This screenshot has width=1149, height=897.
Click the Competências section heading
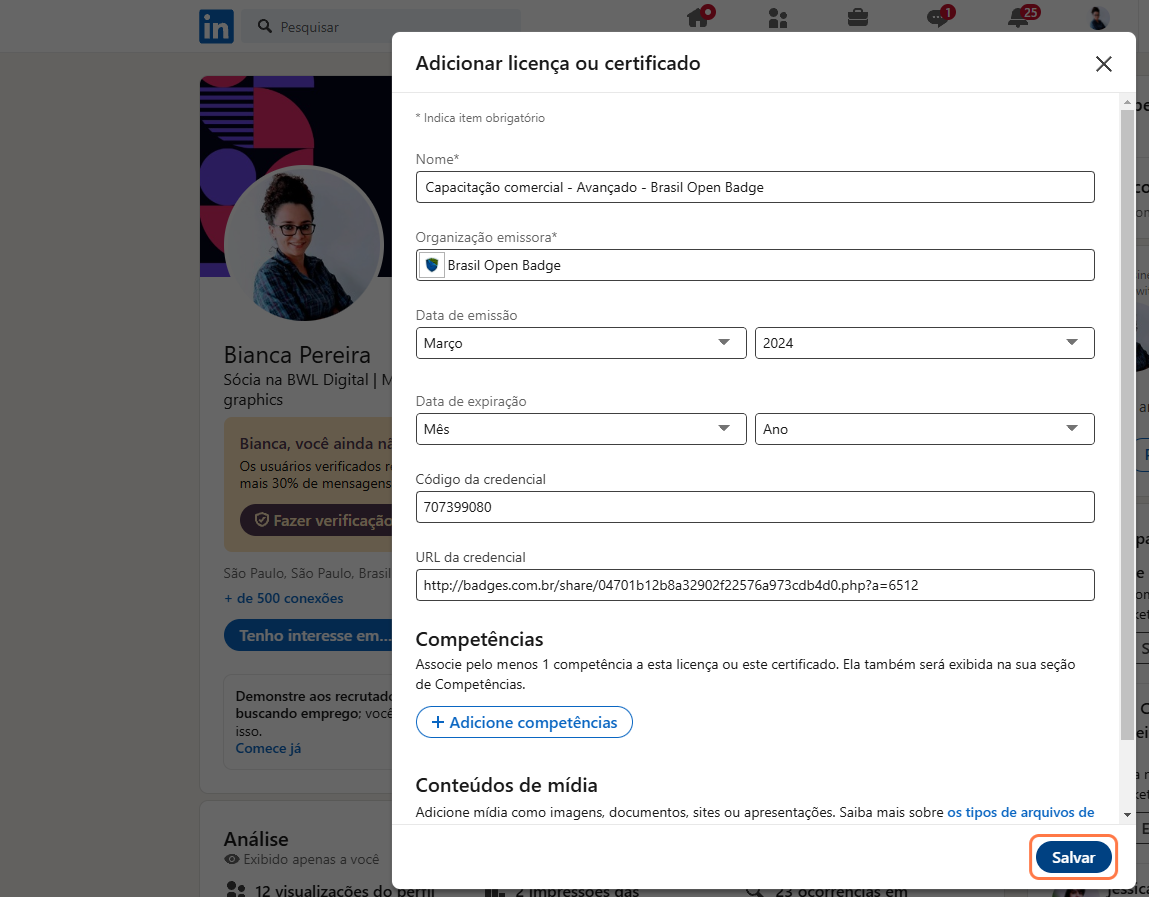[x=479, y=639]
